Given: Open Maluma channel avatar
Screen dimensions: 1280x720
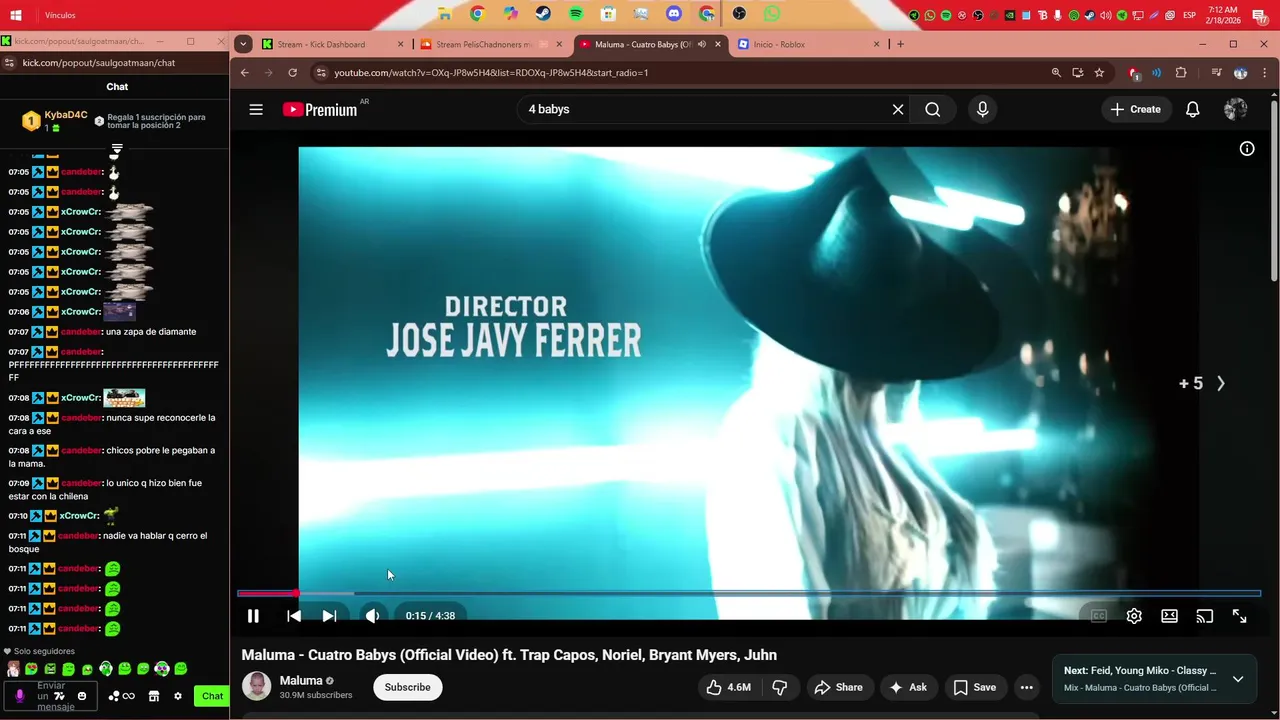Looking at the screenshot, I should tap(257, 687).
